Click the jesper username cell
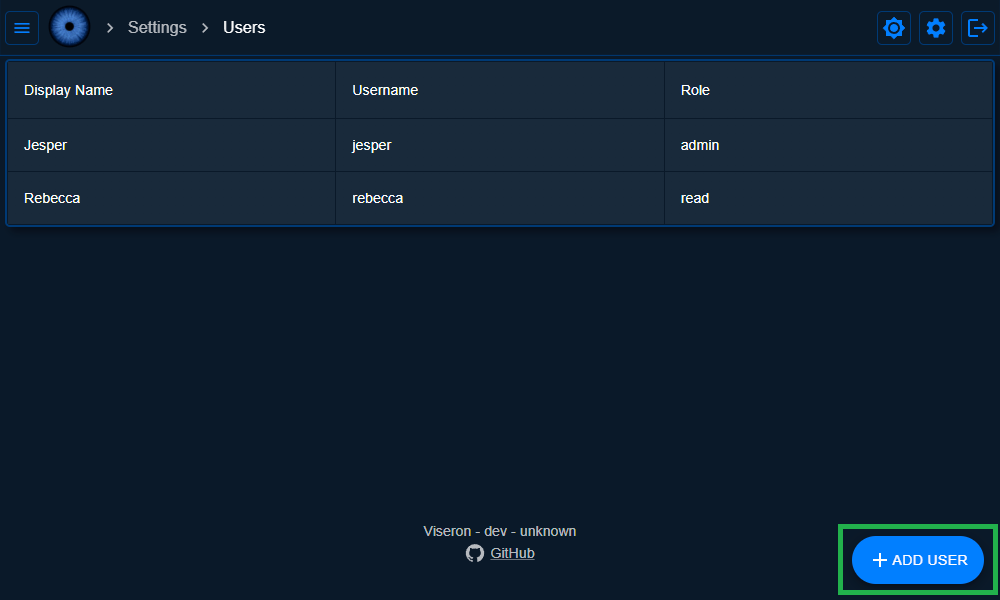 (372, 145)
